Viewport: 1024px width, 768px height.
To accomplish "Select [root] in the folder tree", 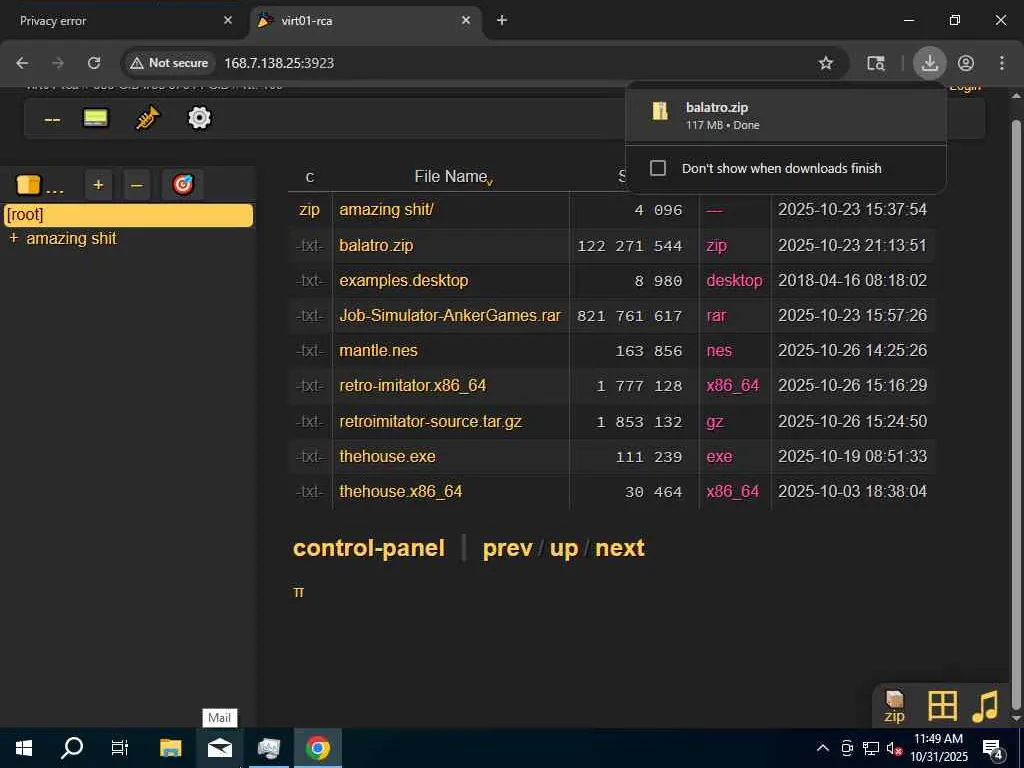I will (128, 215).
